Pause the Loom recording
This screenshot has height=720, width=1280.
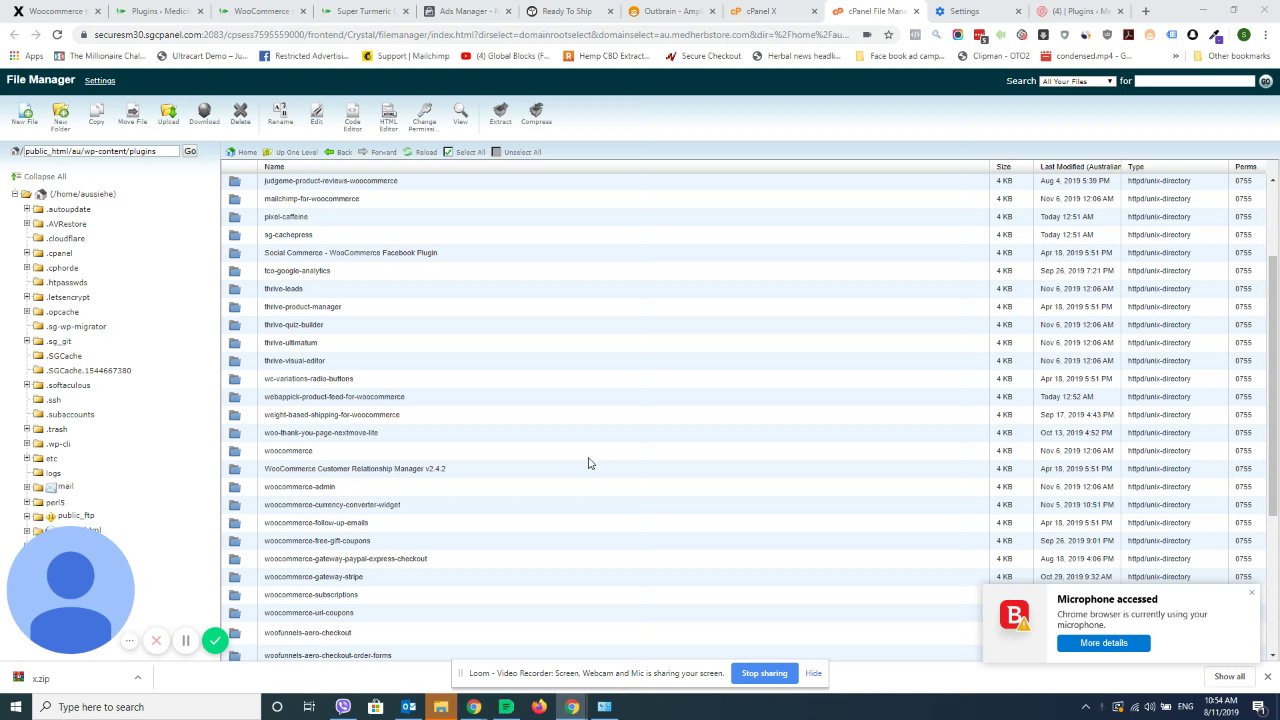click(185, 641)
